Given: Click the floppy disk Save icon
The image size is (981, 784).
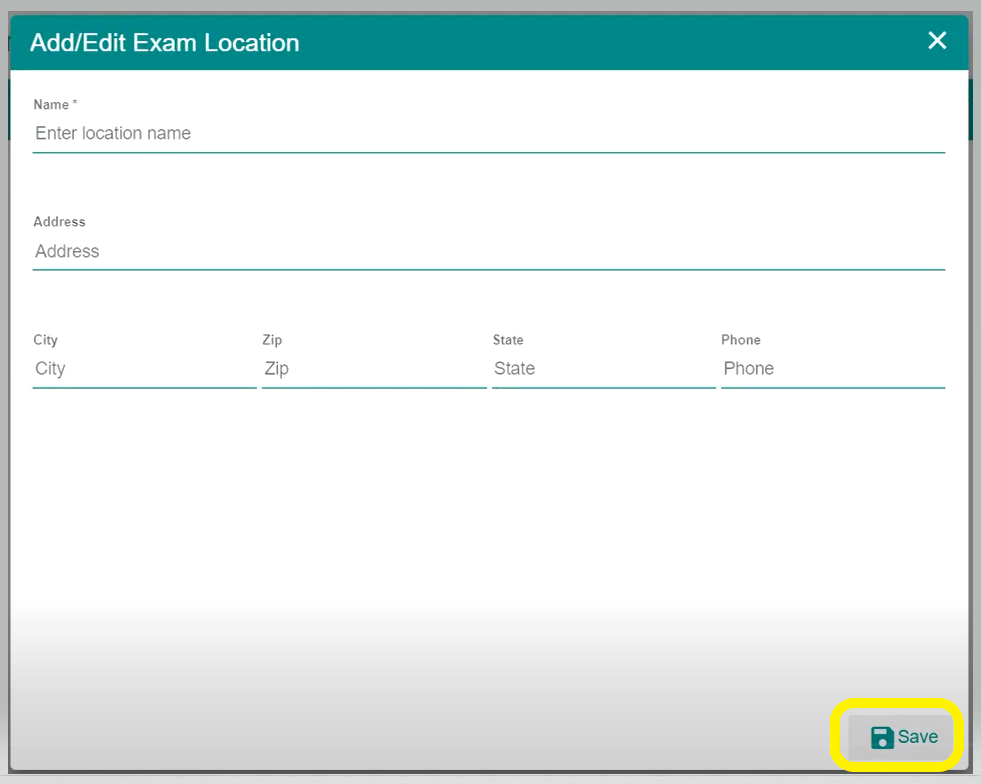Looking at the screenshot, I should [x=882, y=738].
